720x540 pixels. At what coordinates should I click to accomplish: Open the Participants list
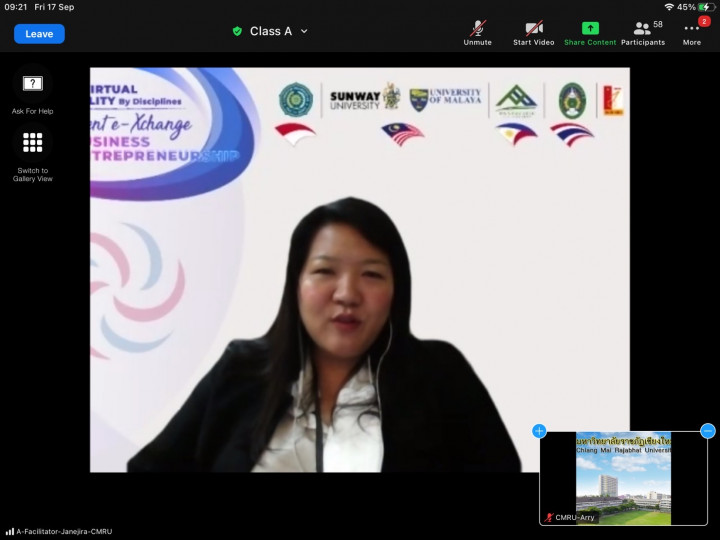[x=643, y=34]
